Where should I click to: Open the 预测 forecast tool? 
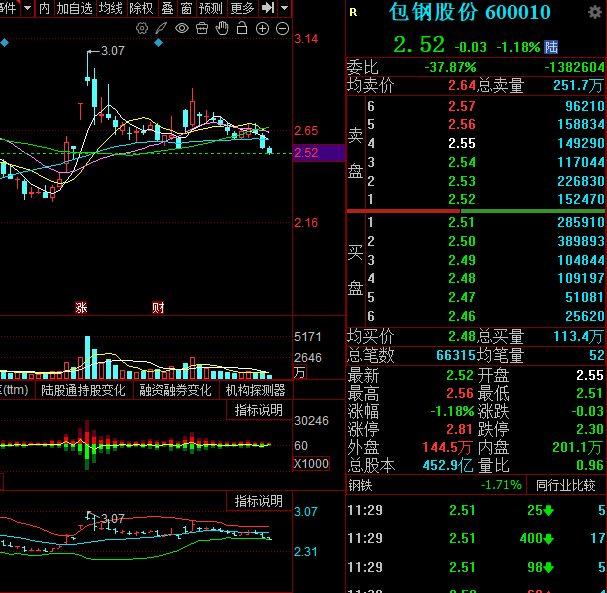211,8
